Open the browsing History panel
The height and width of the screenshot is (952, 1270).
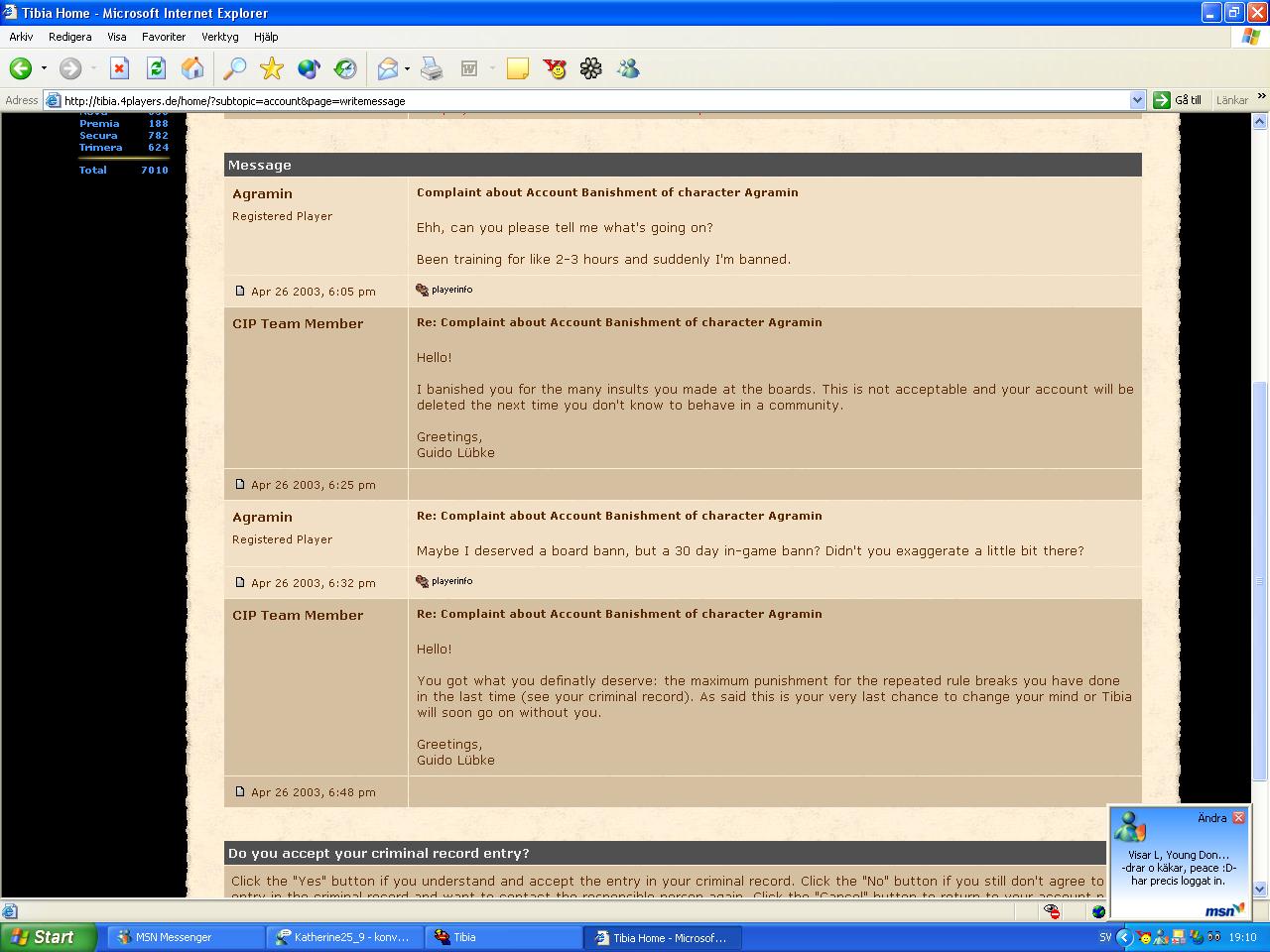coord(345,68)
